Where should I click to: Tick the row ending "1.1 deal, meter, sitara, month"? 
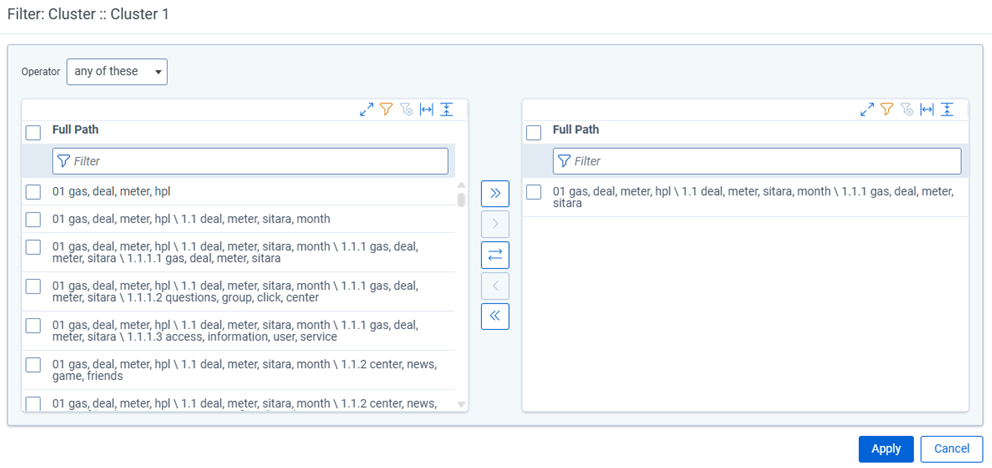pyautogui.click(x=33, y=219)
